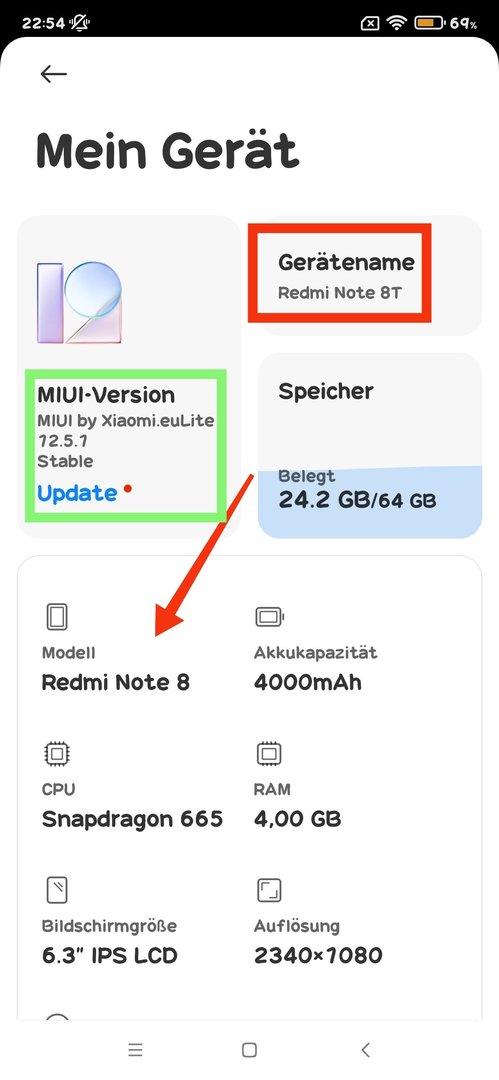The width and height of the screenshot is (499, 1080).
Task: Tap the CPU chip icon
Action: click(57, 754)
